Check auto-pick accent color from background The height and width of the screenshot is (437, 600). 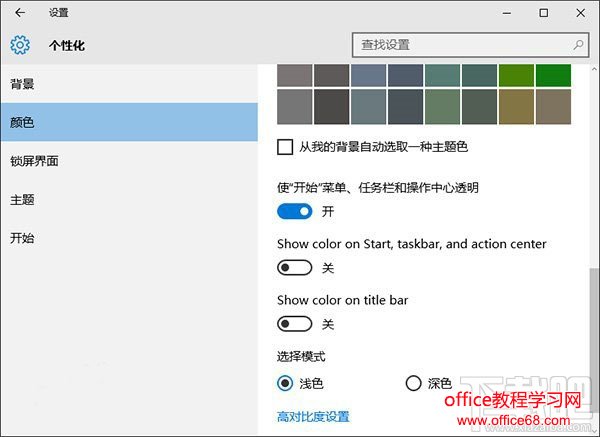(x=285, y=147)
